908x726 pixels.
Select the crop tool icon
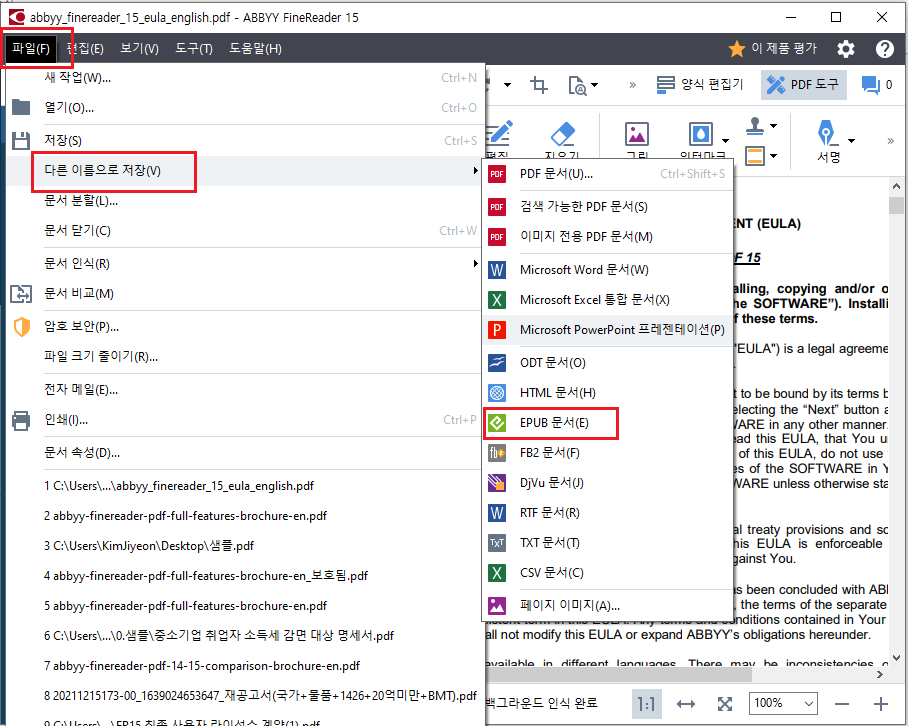[x=539, y=85]
